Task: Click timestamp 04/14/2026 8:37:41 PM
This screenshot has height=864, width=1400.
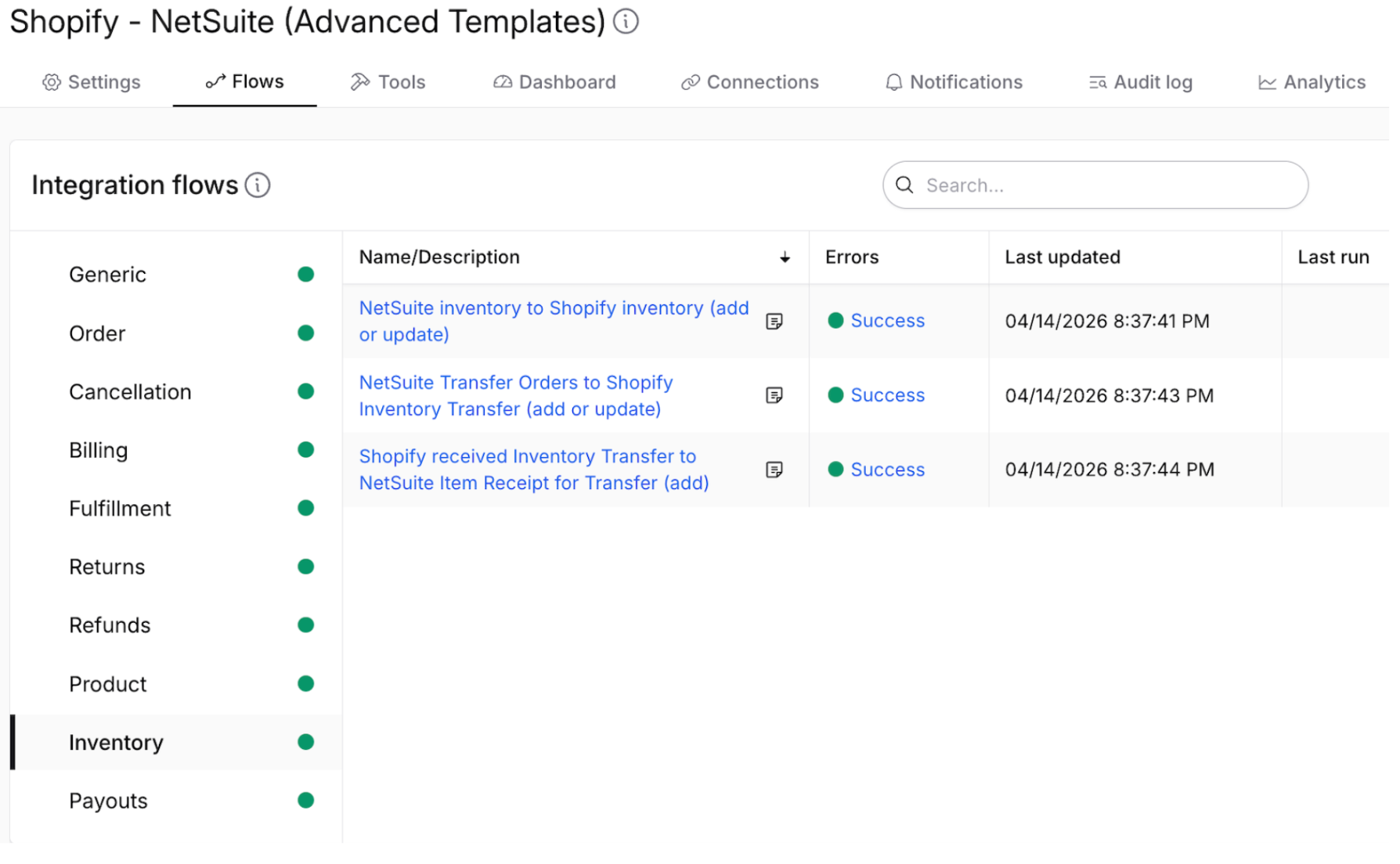Action: [x=1107, y=321]
